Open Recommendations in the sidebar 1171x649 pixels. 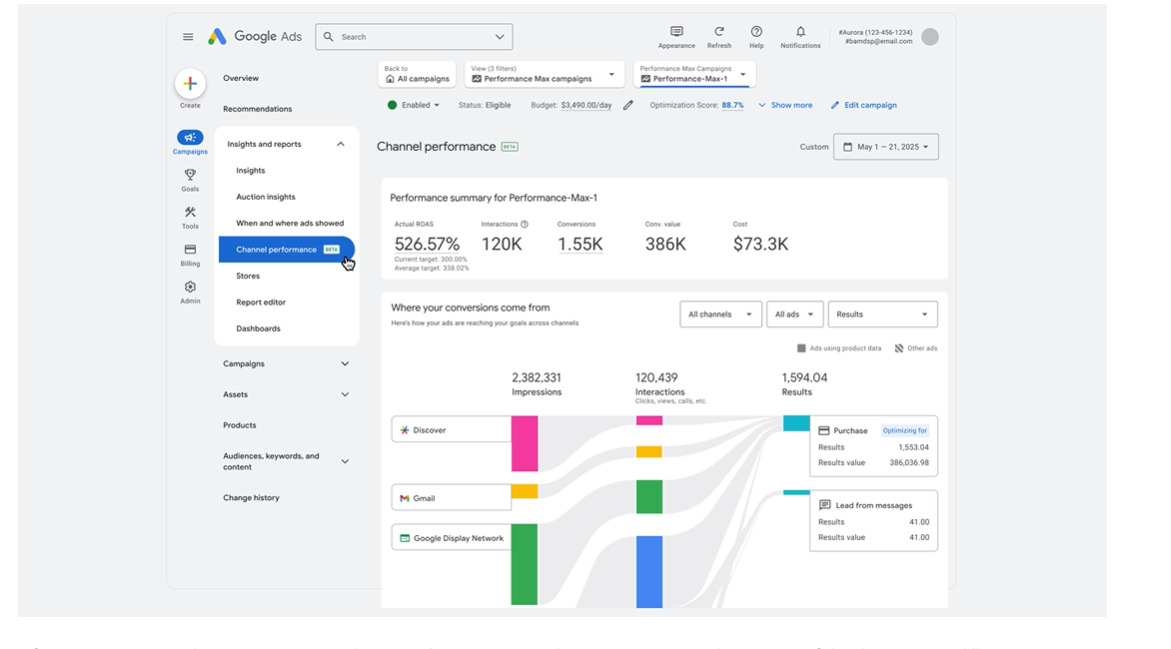pos(258,109)
